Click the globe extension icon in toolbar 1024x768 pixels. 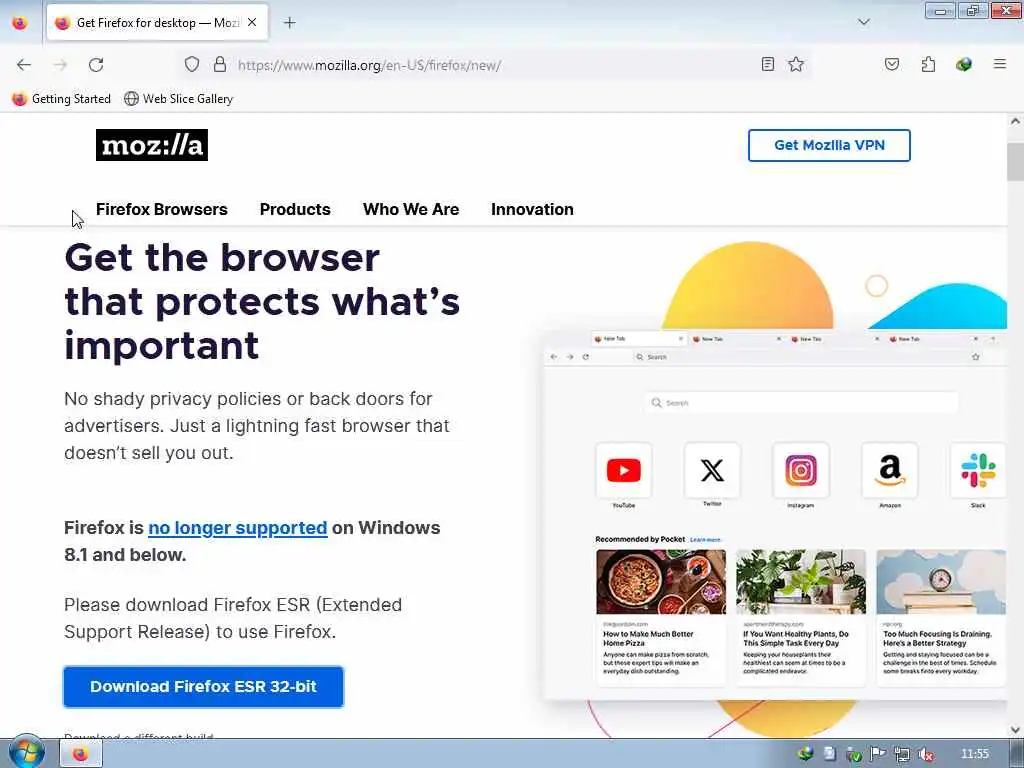point(964,64)
